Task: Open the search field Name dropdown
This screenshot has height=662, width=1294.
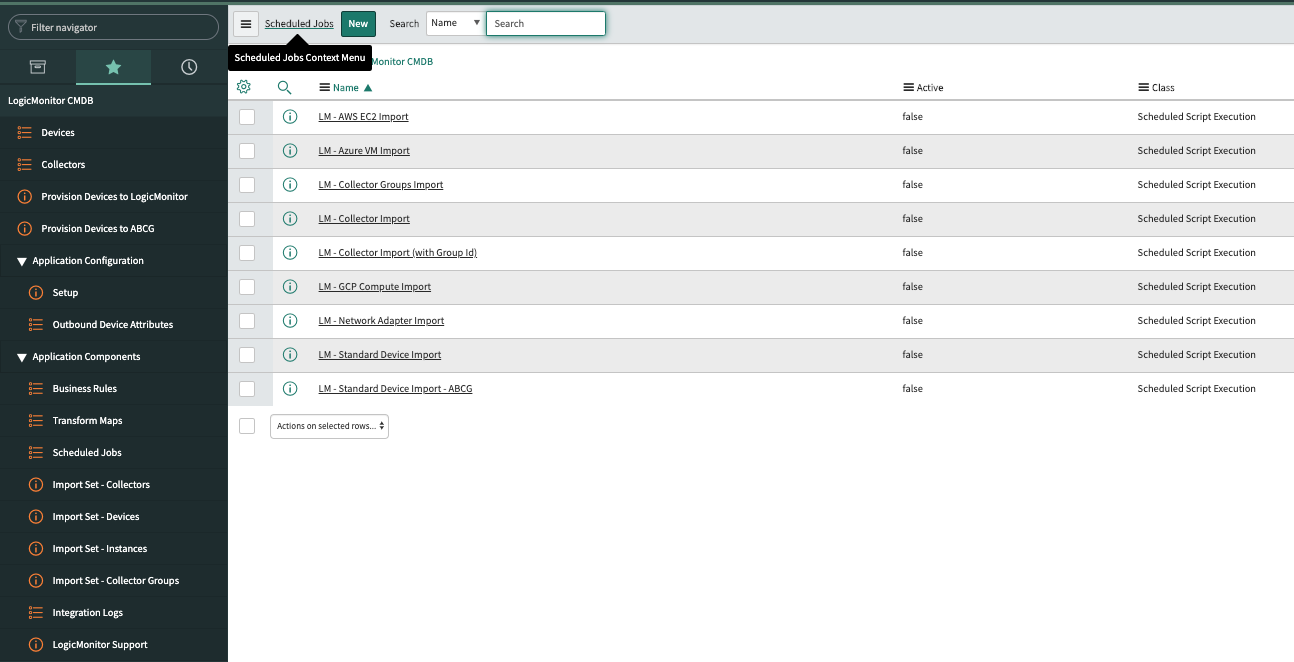Action: (455, 23)
